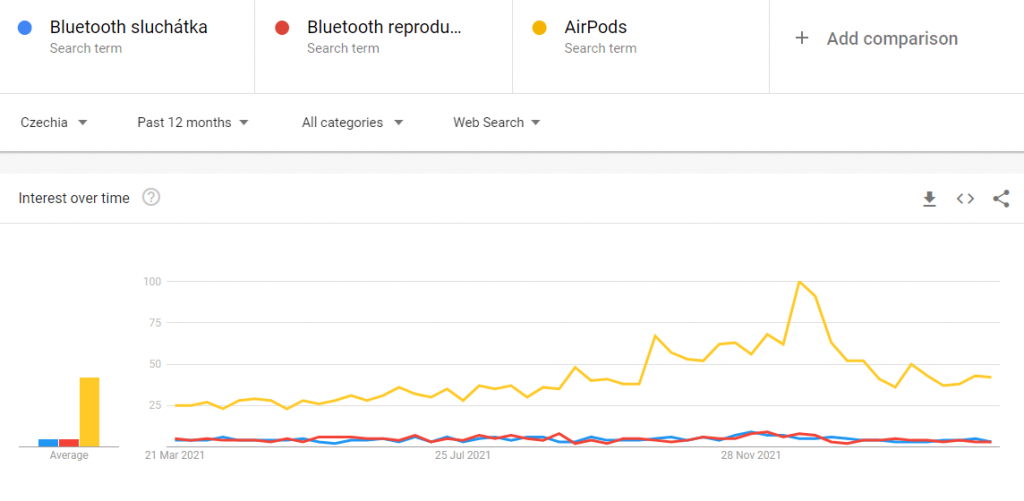Viewport: 1024px width, 501px height.
Task: Click the embed code icon
Action: 965,199
